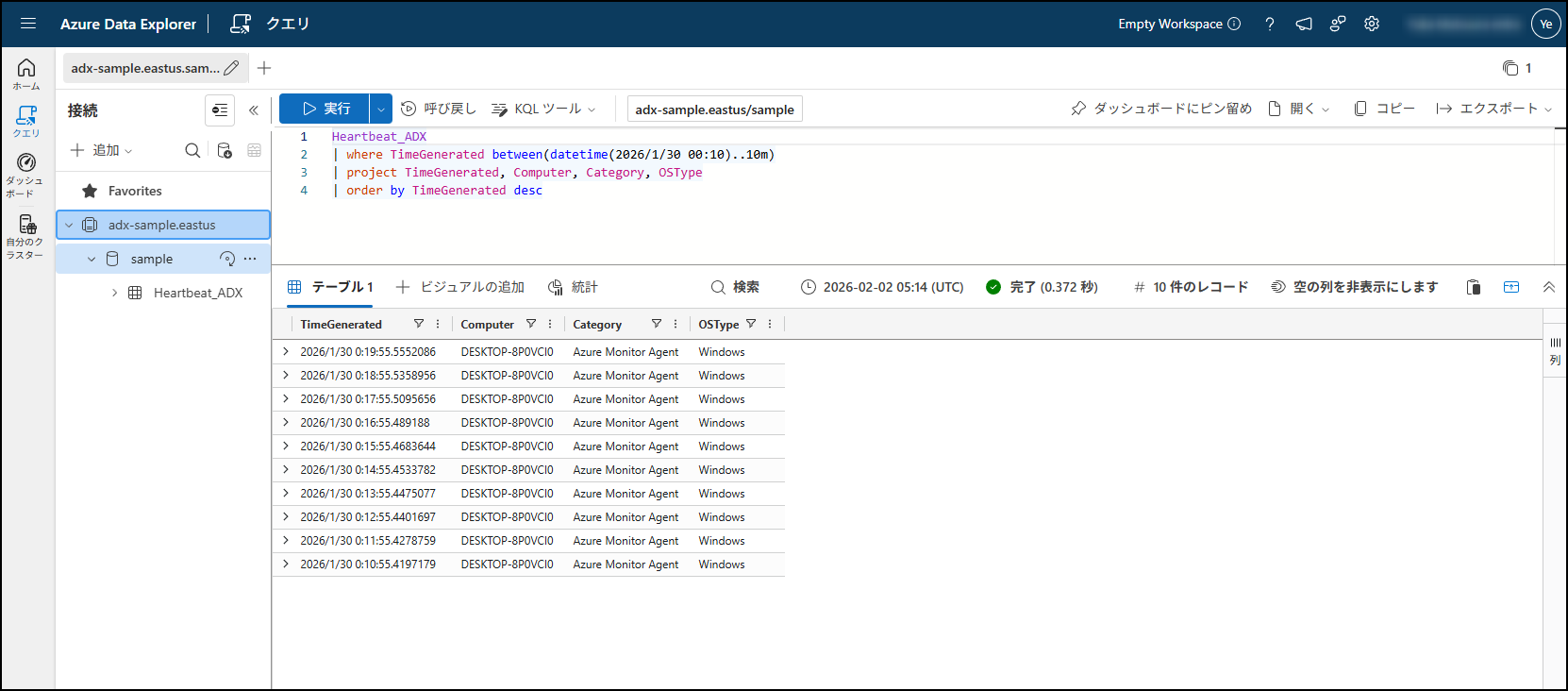Open the Ye user account avatar
Screen dimensions: 1568x691
click(x=1545, y=25)
